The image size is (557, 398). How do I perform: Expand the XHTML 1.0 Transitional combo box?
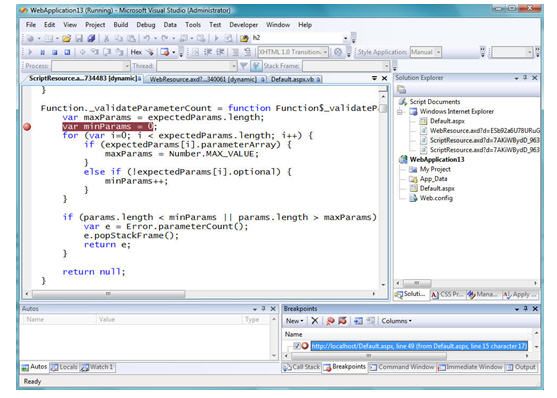click(x=325, y=52)
